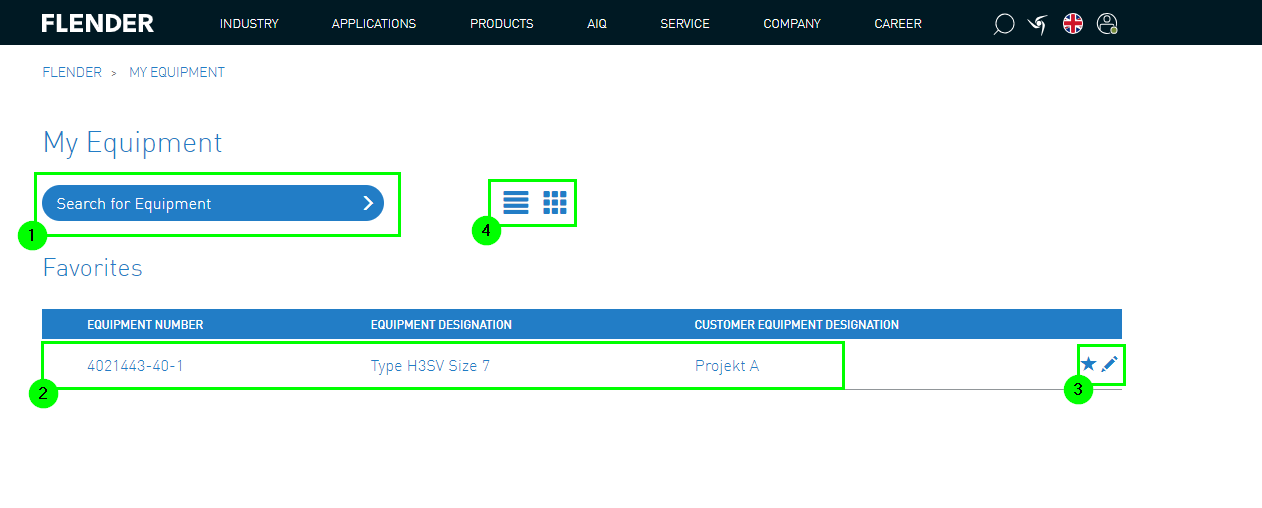Open the user account profile icon
Screen dimensions: 1262x508
(x=1107, y=24)
